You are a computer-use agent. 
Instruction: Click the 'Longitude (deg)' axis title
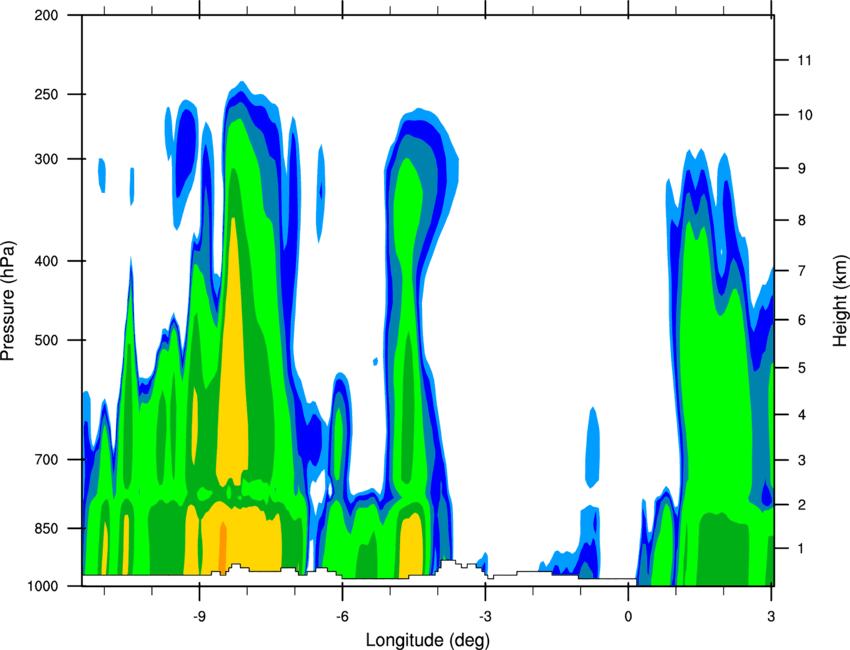pos(428,640)
